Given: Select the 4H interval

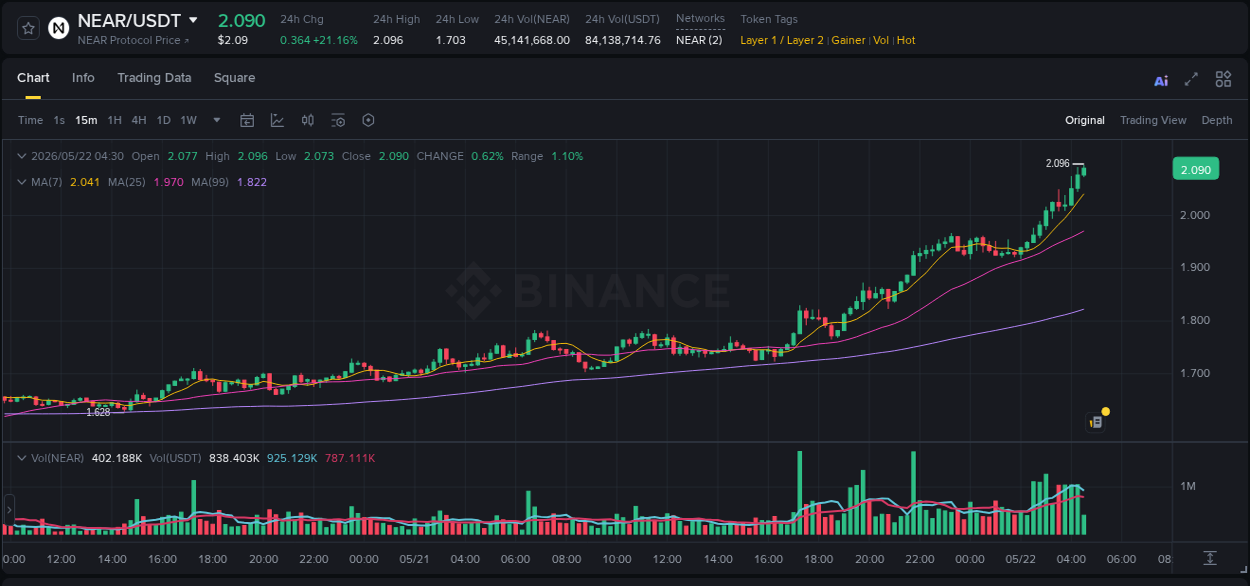Looking at the screenshot, I should (138, 120).
